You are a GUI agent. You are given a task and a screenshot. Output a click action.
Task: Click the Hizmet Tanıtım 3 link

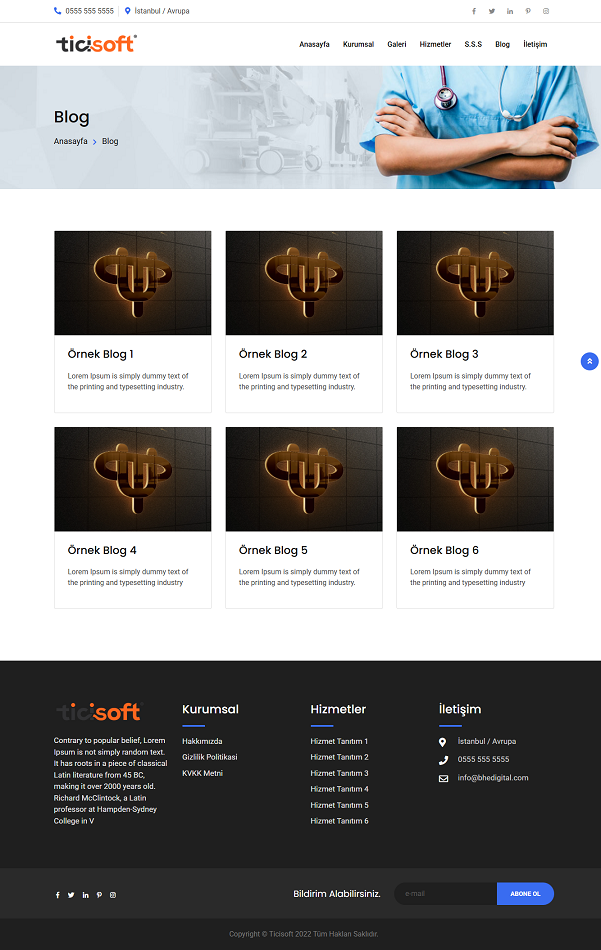(339, 773)
